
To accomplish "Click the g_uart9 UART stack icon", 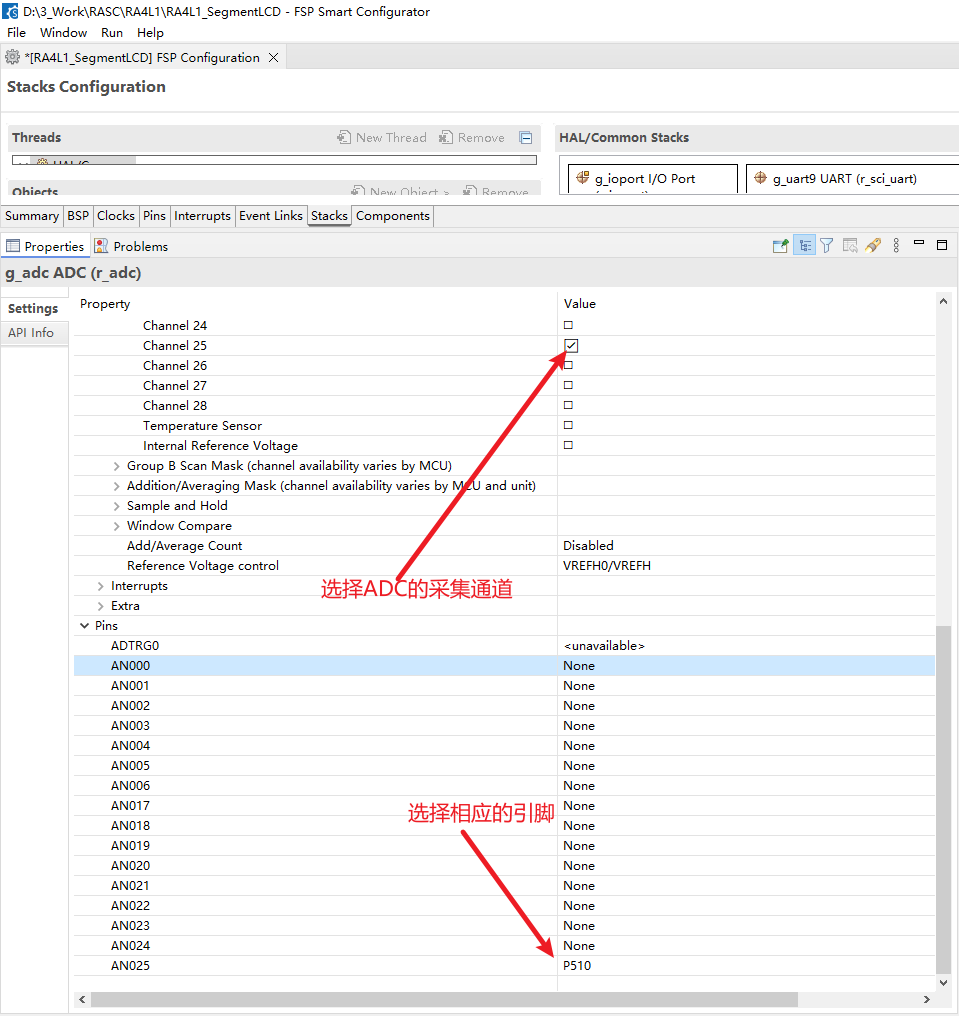I will pos(761,178).
